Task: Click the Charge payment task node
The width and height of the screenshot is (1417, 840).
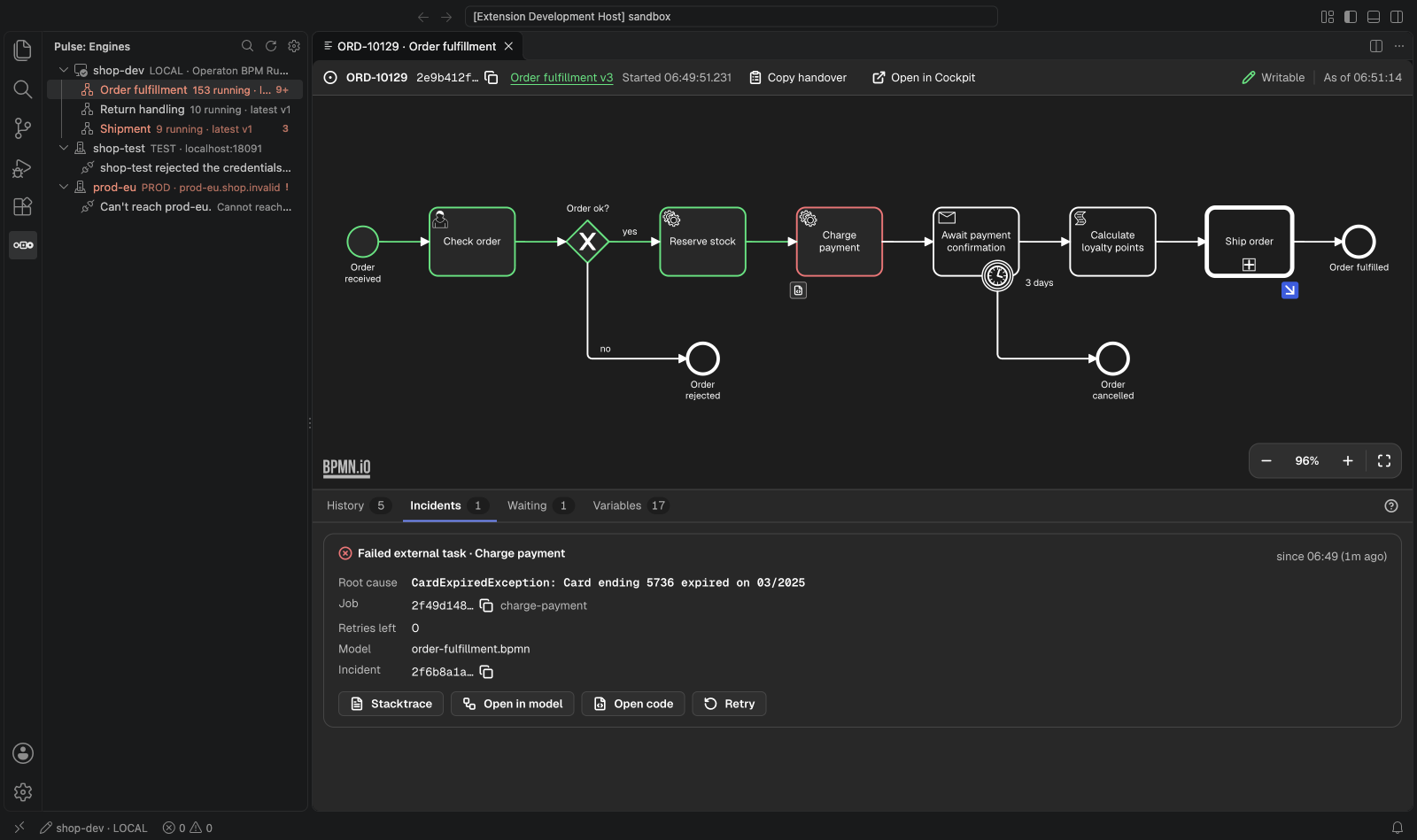Action: coord(840,242)
